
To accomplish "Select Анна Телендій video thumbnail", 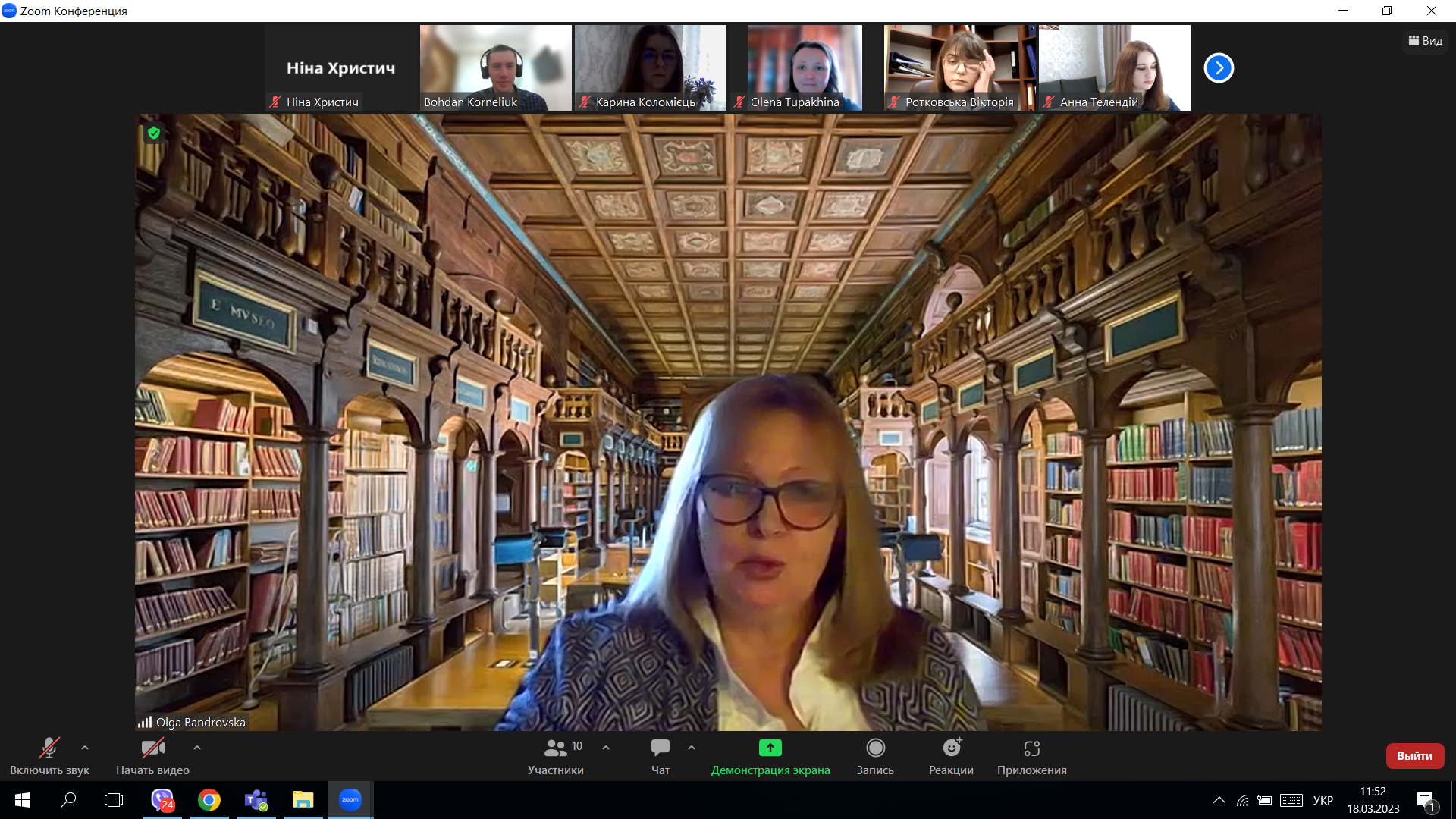I will coord(1115,68).
